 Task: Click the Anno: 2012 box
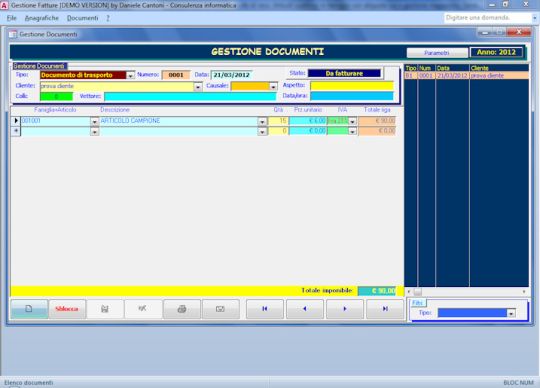point(496,52)
